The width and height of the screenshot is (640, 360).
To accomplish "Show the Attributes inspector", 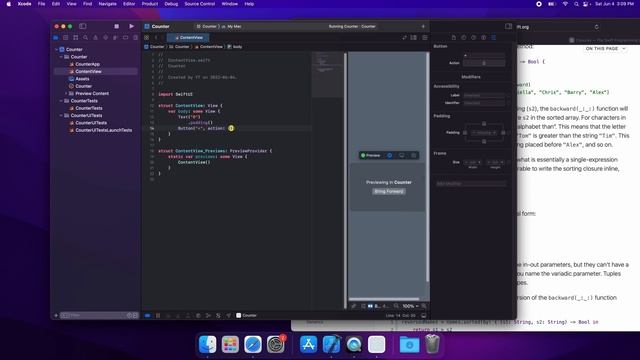I will click(493, 38).
